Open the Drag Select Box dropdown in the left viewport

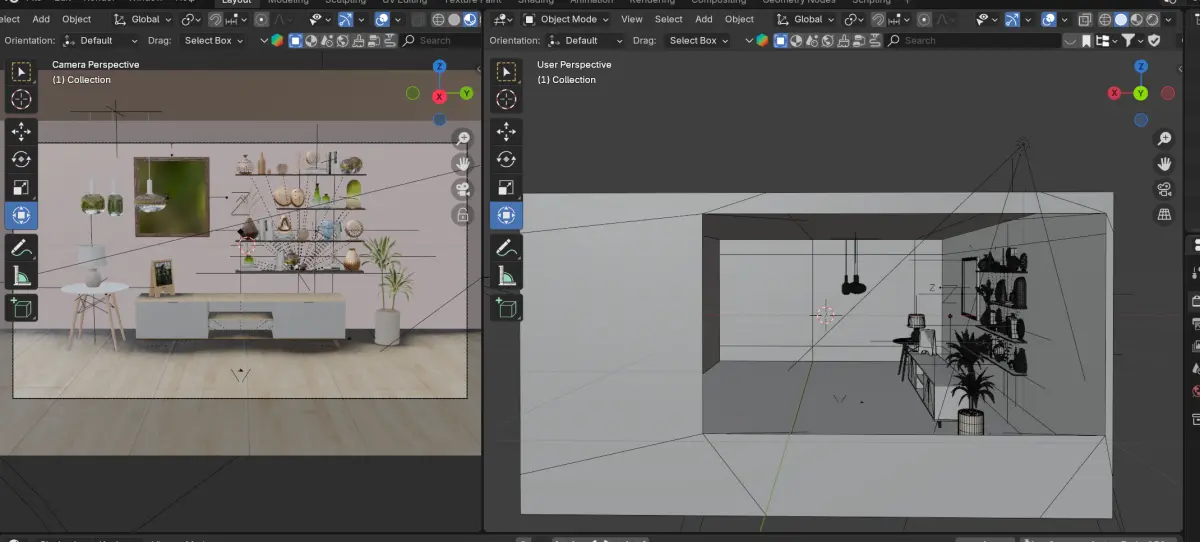click(213, 40)
